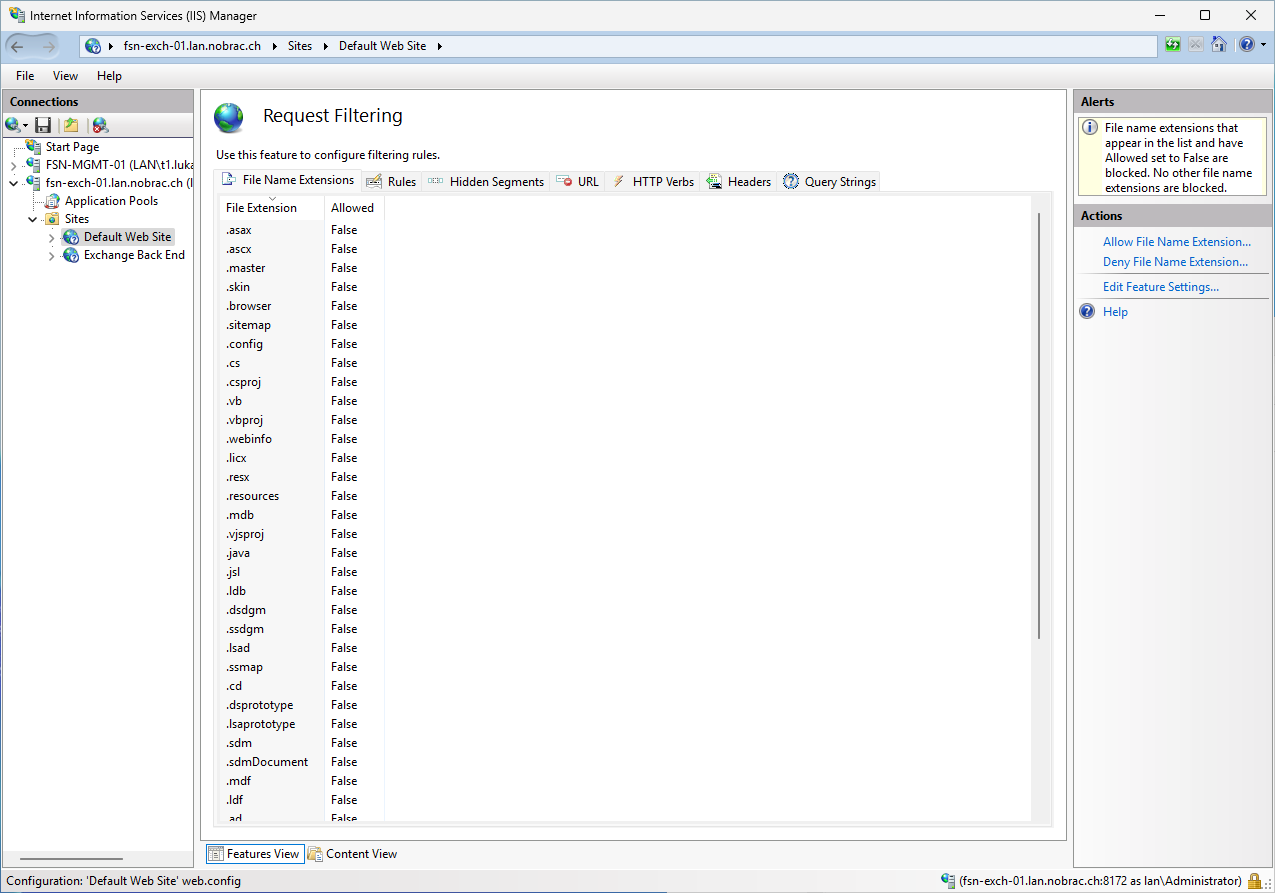This screenshot has width=1275, height=893.
Task: Switch to the Query Strings tab
Action: [830, 181]
